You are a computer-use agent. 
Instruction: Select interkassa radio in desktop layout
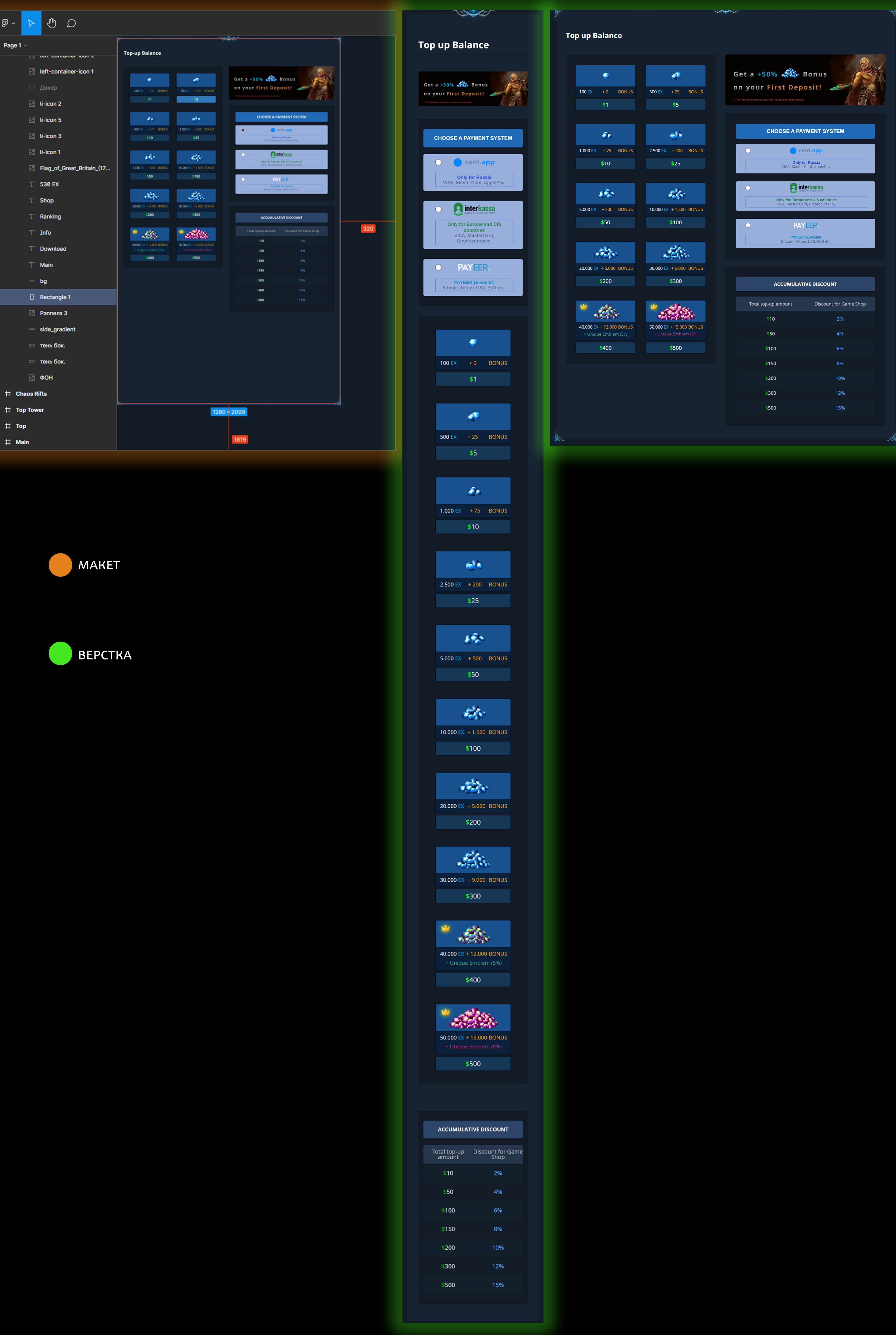coord(748,188)
